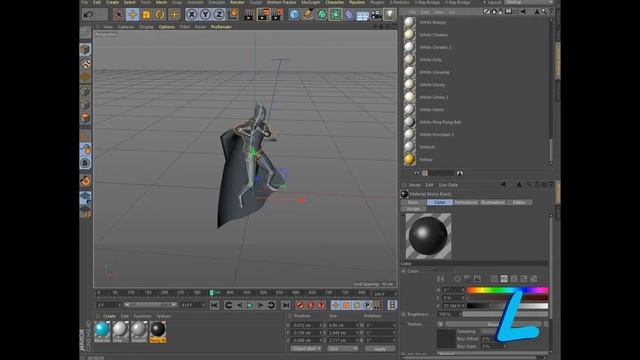640x360 pixels.
Task: Toggle Z axis lock
Action: pos(219,15)
